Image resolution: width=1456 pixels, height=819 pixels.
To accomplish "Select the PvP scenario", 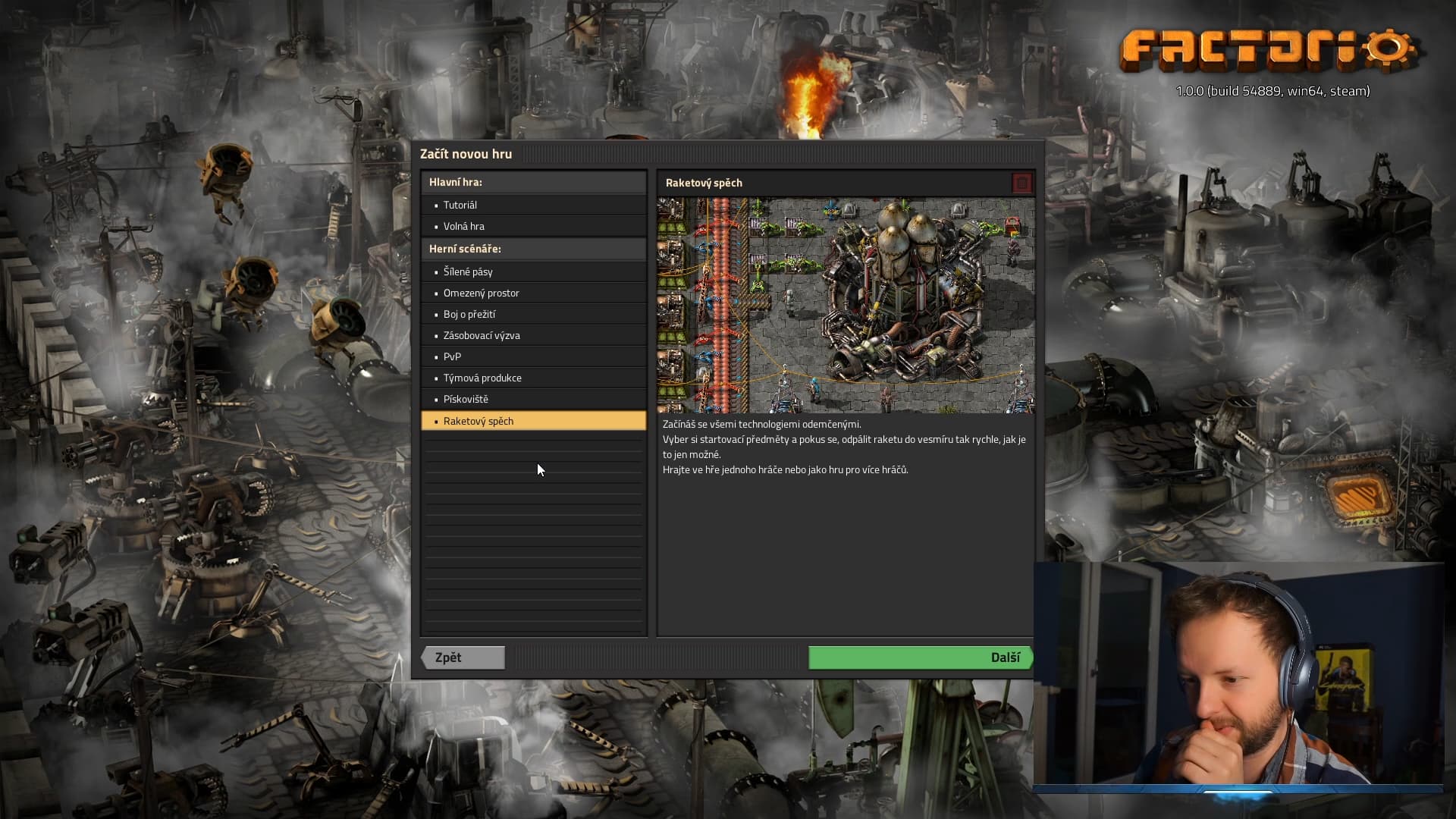I will coord(533,356).
